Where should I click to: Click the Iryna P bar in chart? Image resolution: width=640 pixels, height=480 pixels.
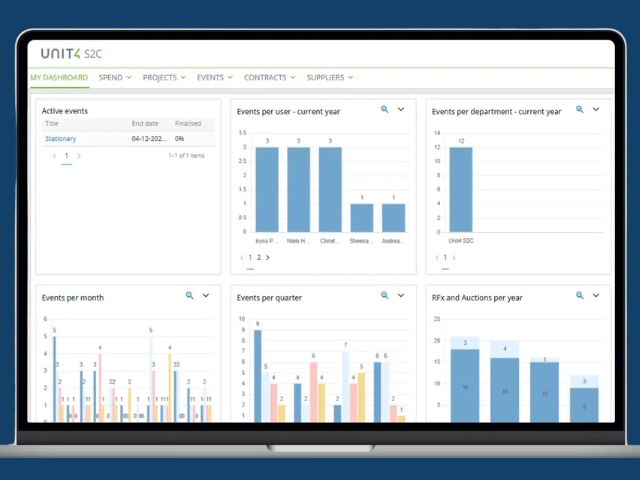267,190
